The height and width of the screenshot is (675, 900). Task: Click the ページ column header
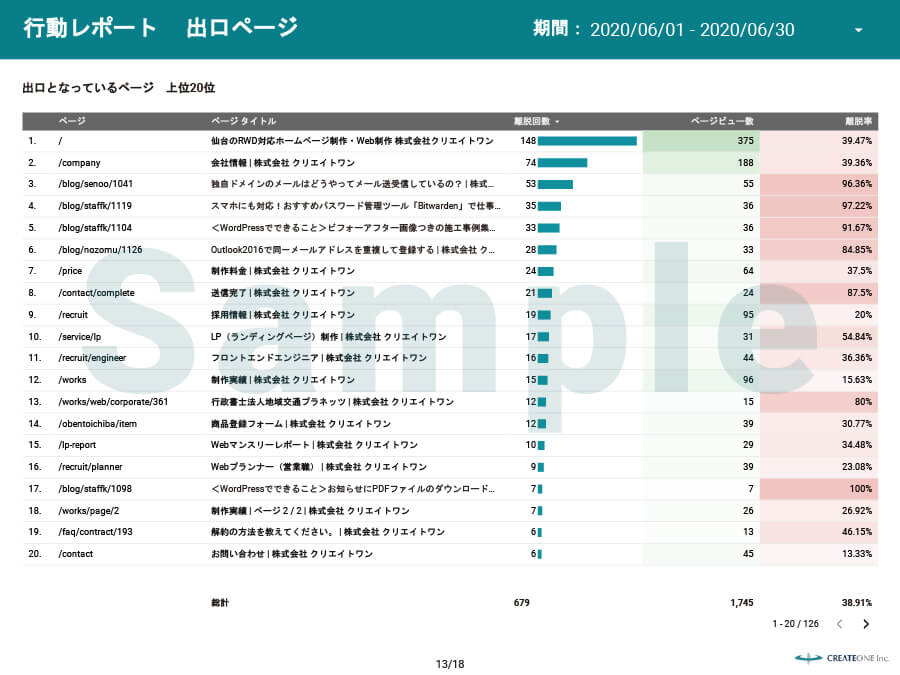[72, 121]
